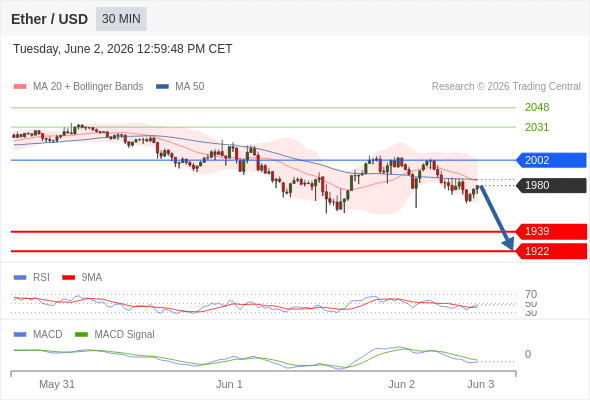Click the Jun 2 date axis label

401,384
